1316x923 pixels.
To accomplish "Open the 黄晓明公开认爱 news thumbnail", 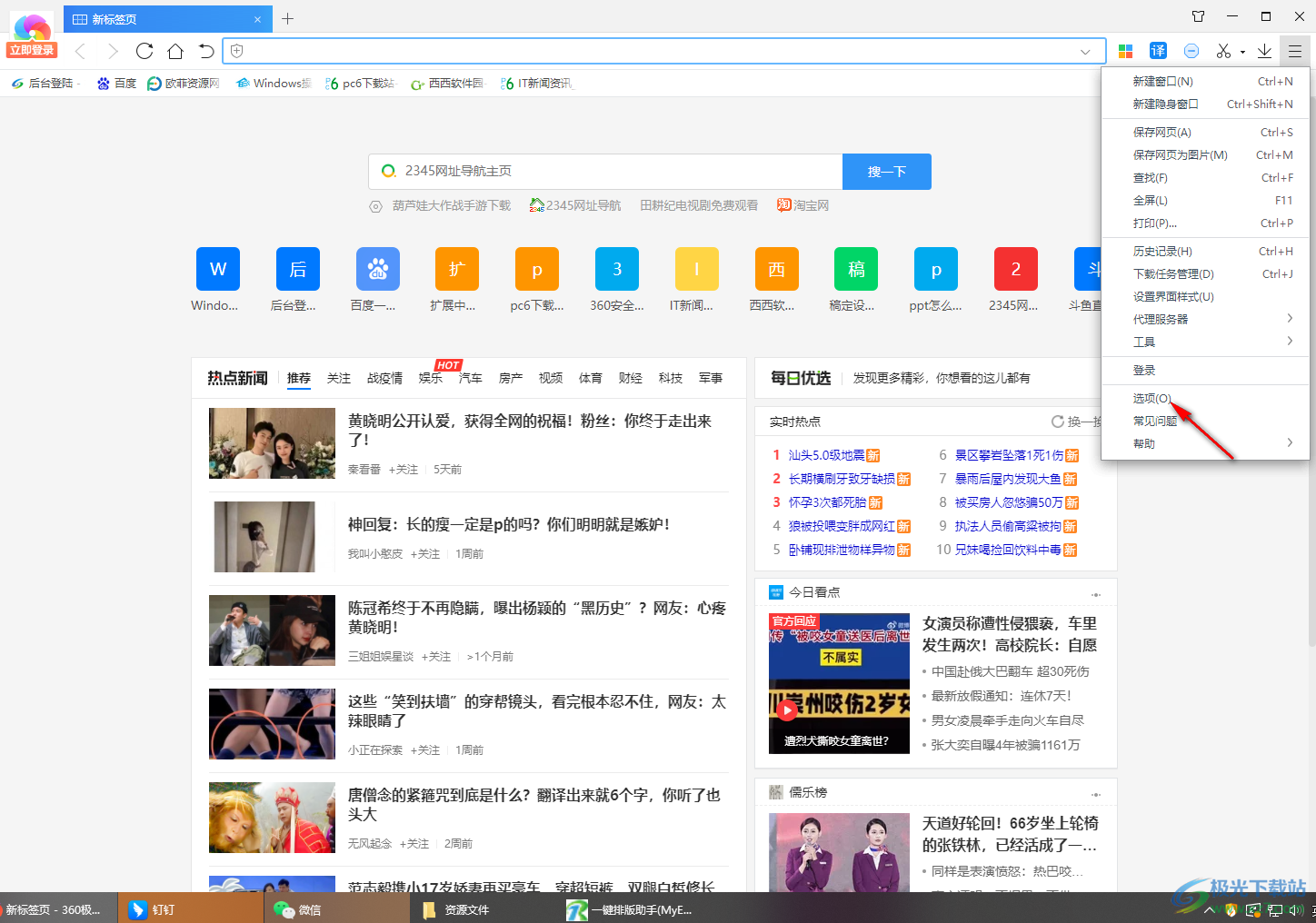I will click(x=272, y=443).
